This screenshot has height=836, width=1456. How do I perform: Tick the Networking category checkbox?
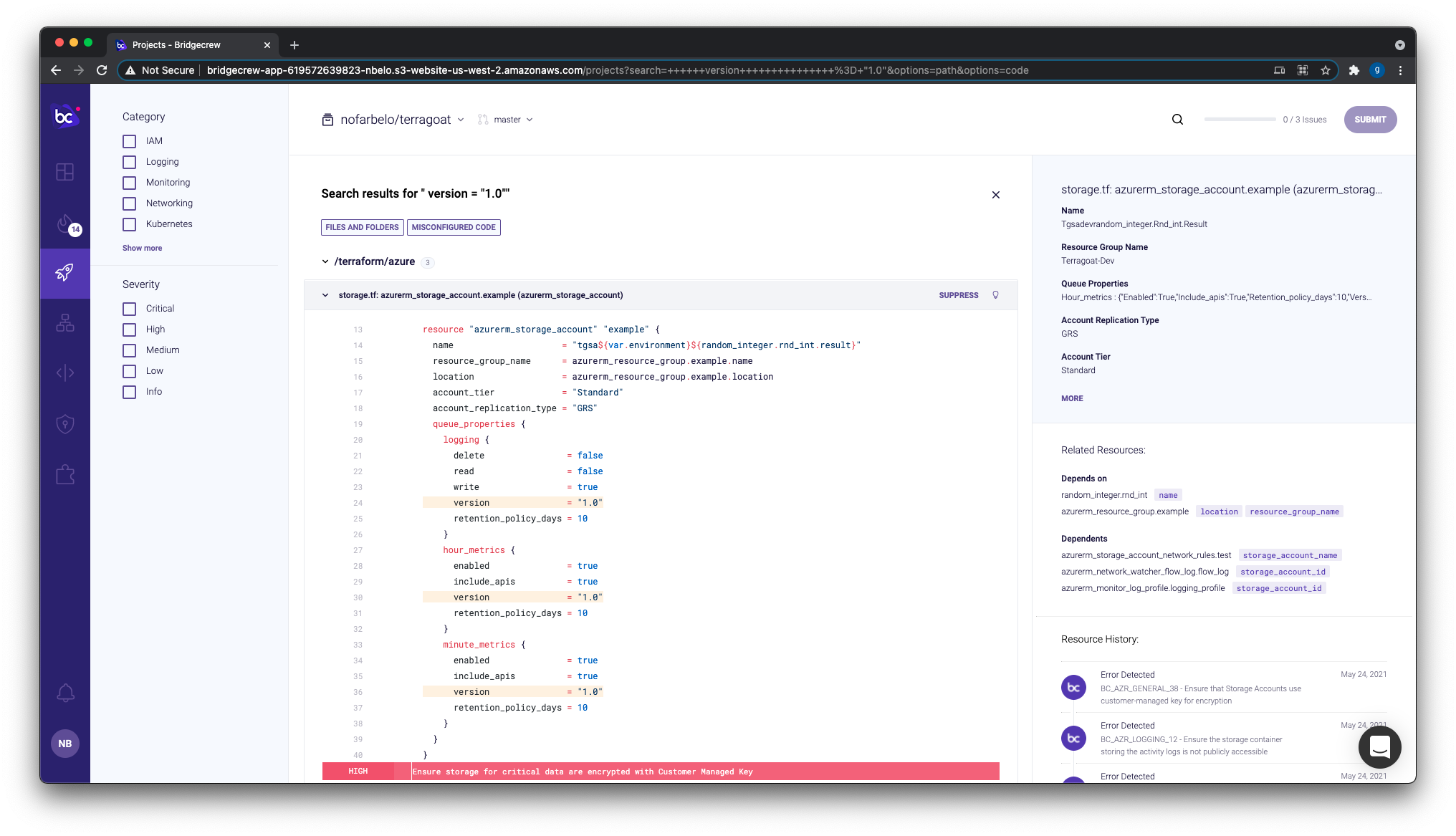coord(129,203)
